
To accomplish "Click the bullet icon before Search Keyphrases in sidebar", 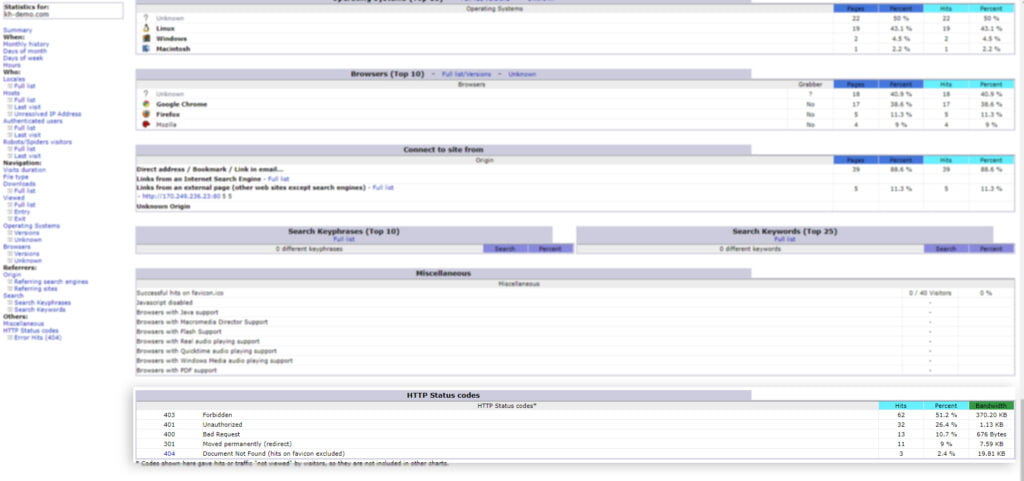I will pyautogui.click(x=10, y=303).
